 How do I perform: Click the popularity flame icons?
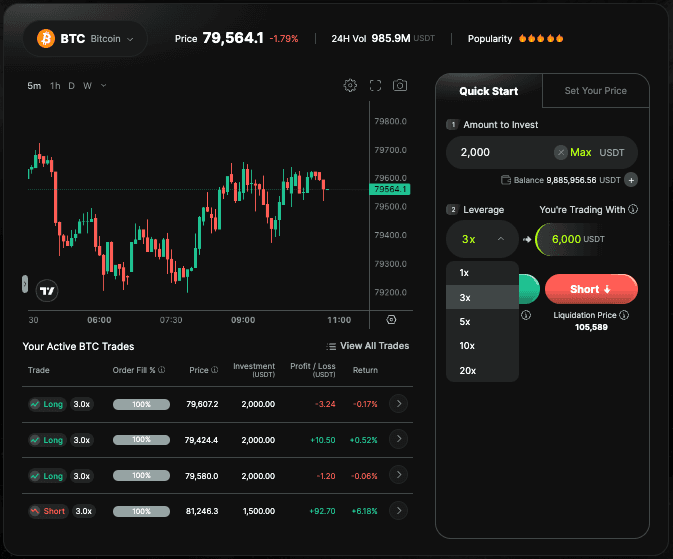(541, 39)
